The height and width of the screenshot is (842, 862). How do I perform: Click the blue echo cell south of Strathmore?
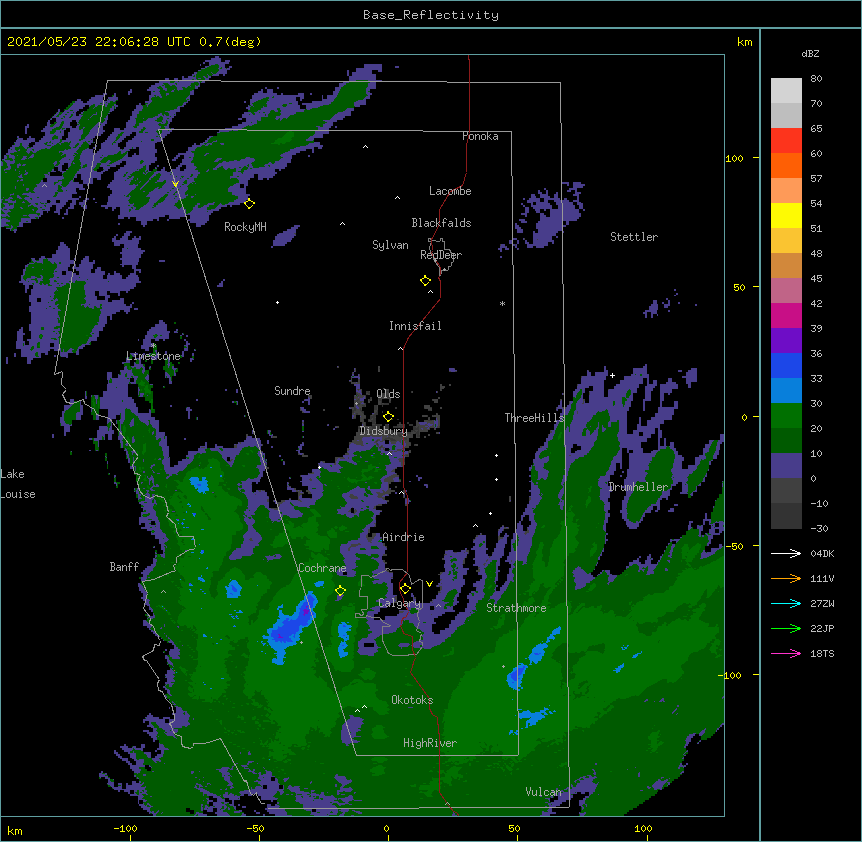point(517,676)
